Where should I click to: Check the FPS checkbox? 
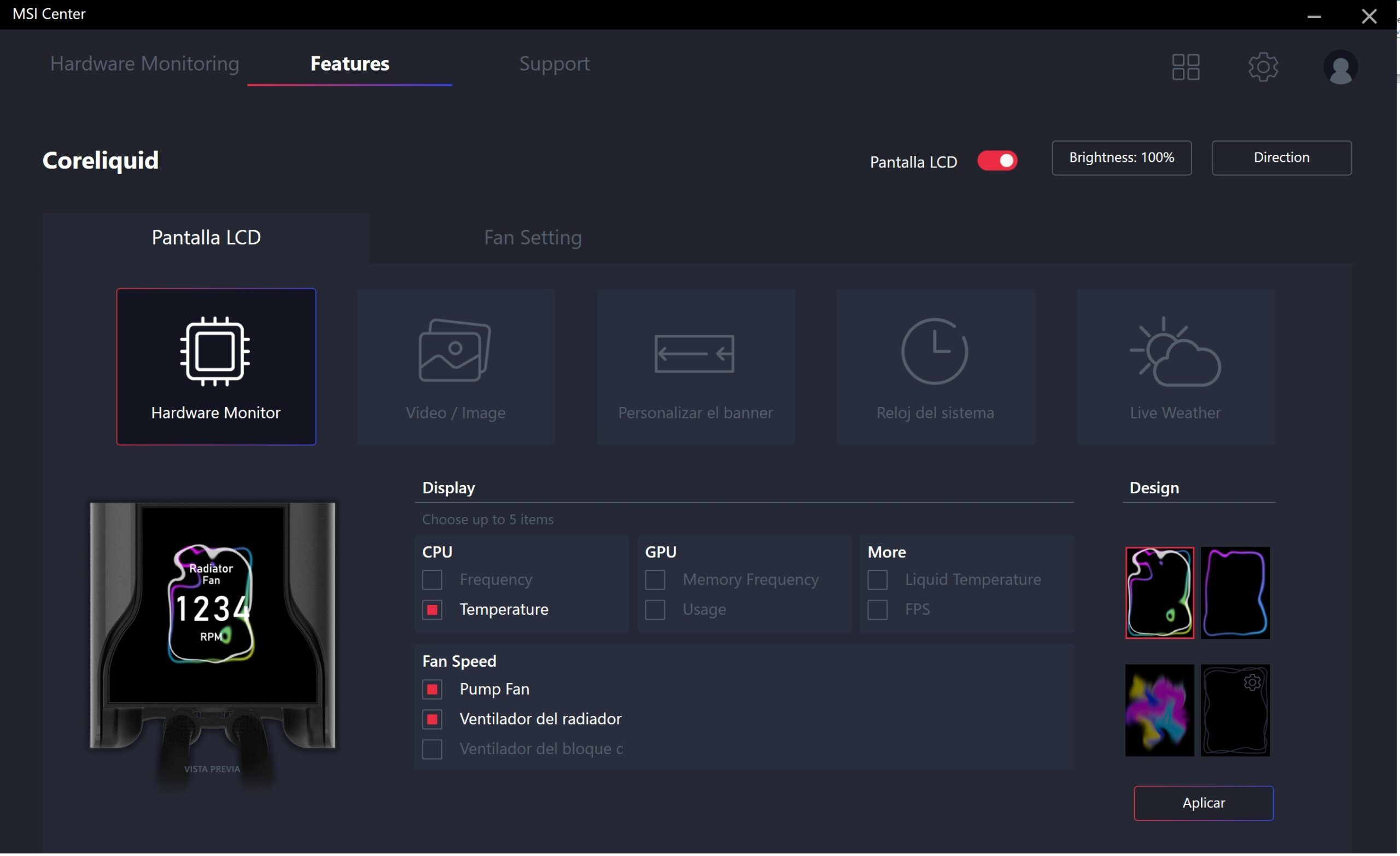click(x=877, y=610)
